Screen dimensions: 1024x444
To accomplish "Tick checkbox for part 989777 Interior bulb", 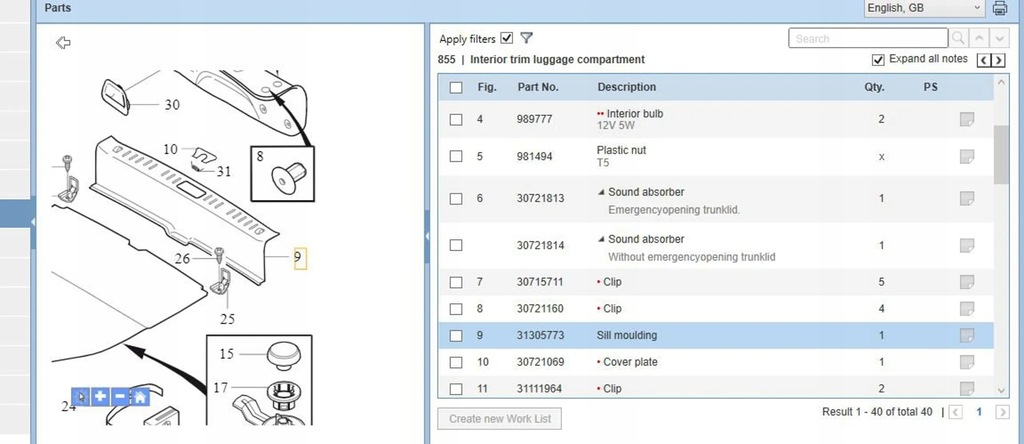I will click(x=456, y=120).
